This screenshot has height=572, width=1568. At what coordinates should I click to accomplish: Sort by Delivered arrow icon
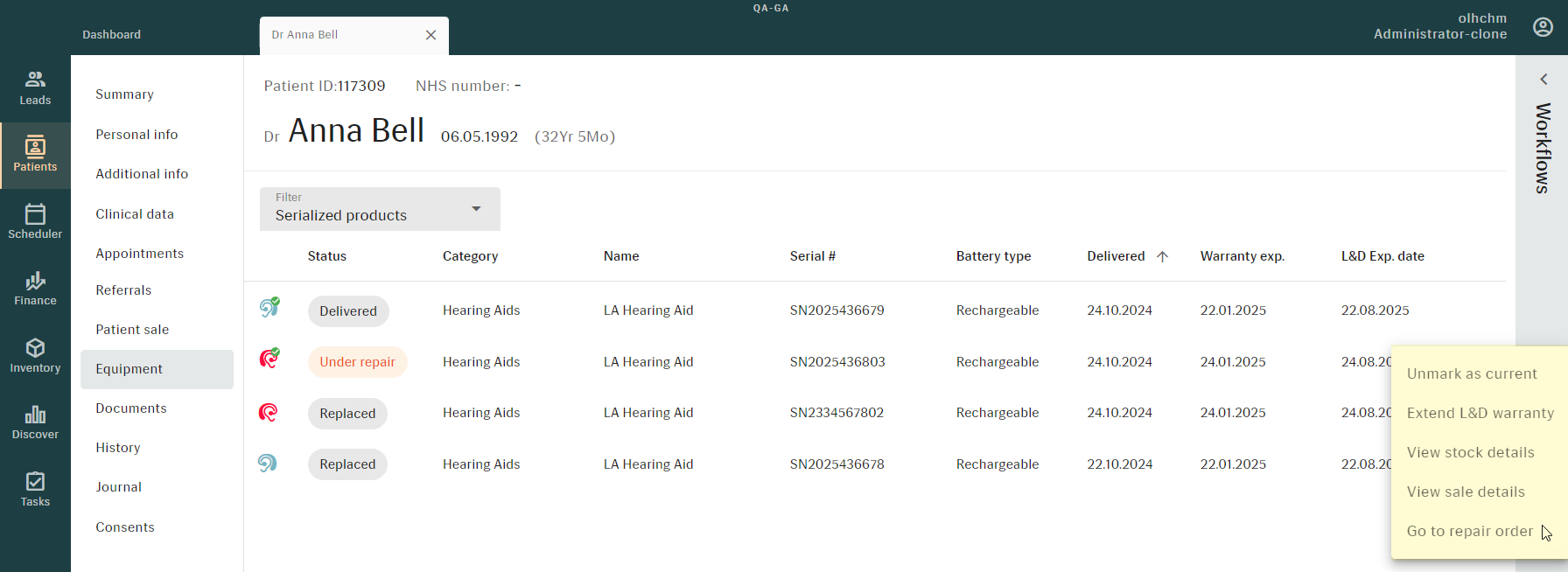(x=1162, y=256)
